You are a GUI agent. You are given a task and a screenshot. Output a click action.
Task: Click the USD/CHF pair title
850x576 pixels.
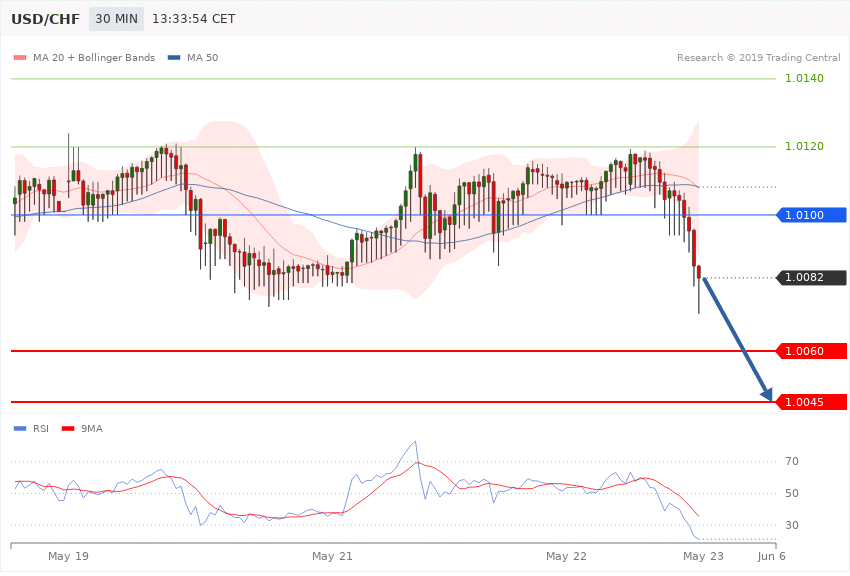tap(46, 19)
